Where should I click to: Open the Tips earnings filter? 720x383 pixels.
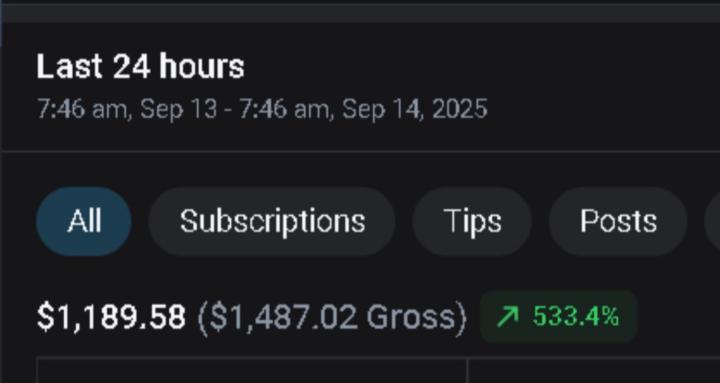[x=472, y=221]
